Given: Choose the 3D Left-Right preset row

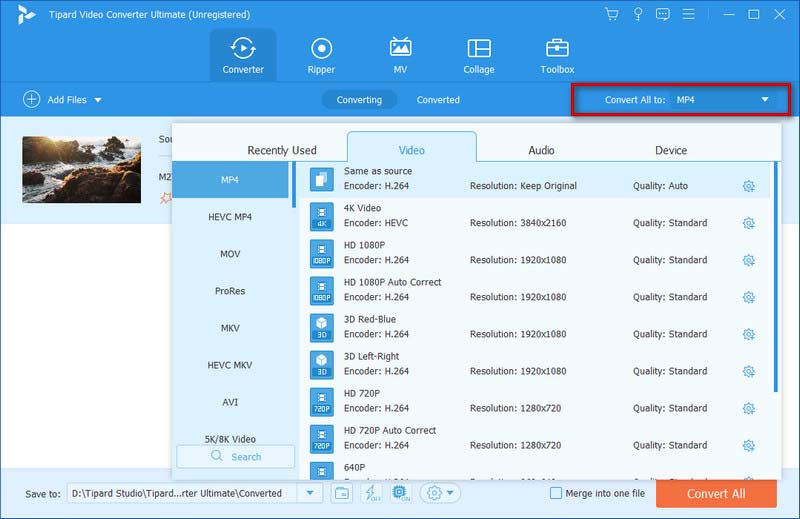Looking at the screenshot, I should click(x=534, y=364).
